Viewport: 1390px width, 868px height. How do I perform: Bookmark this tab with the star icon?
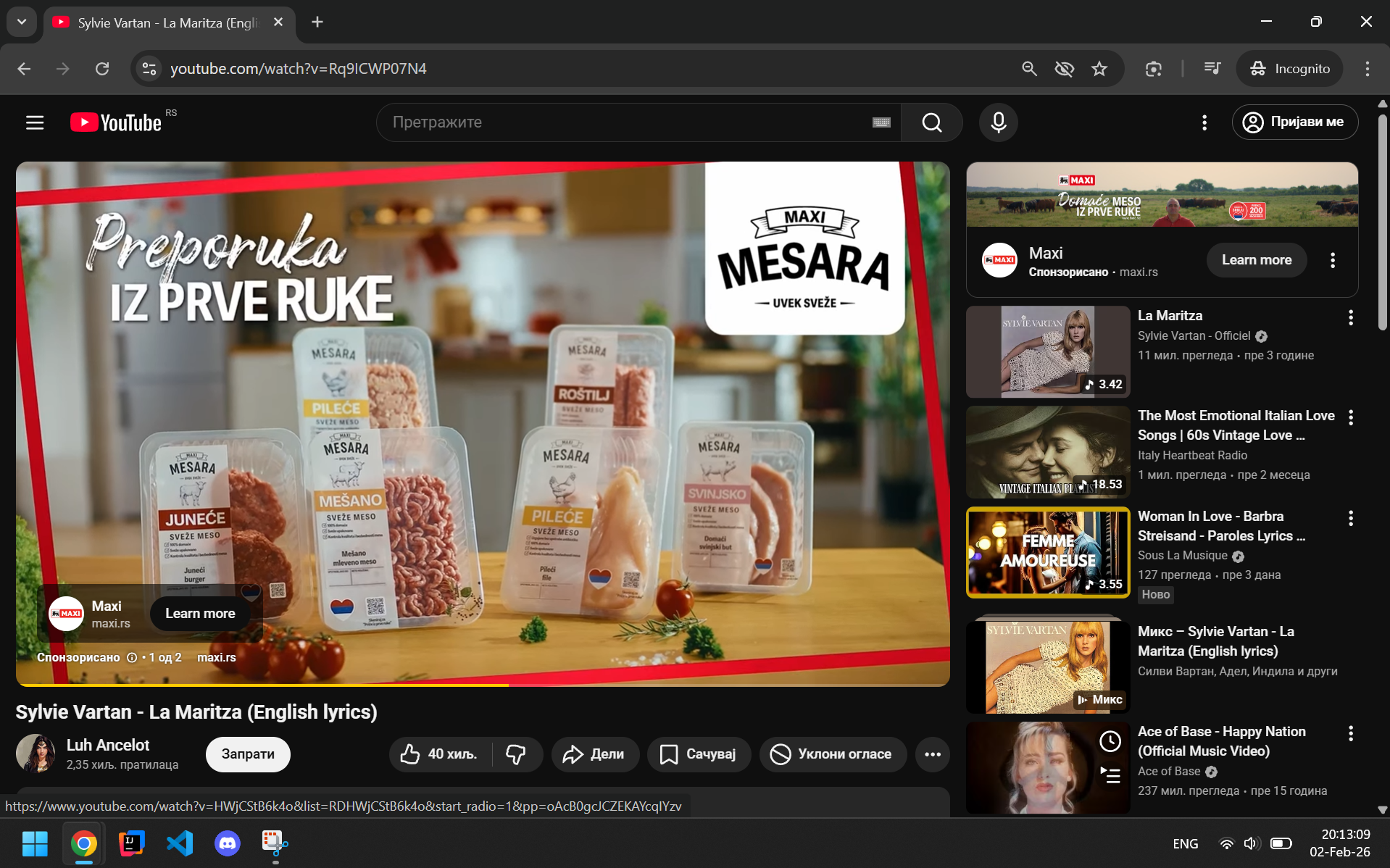(x=1099, y=69)
